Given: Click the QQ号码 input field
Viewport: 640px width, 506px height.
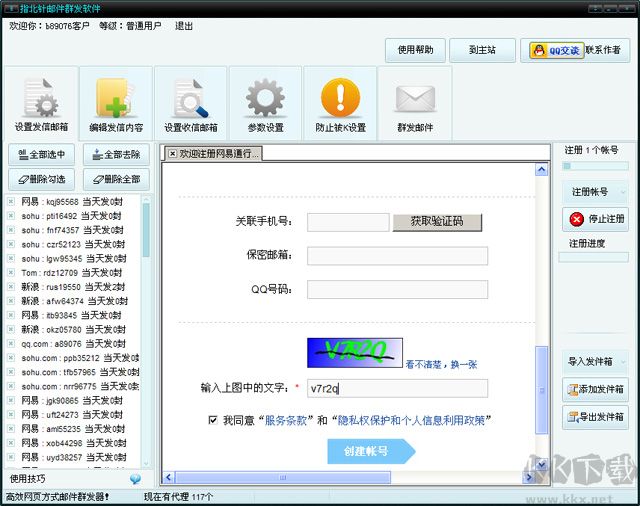Looking at the screenshot, I should (397, 289).
